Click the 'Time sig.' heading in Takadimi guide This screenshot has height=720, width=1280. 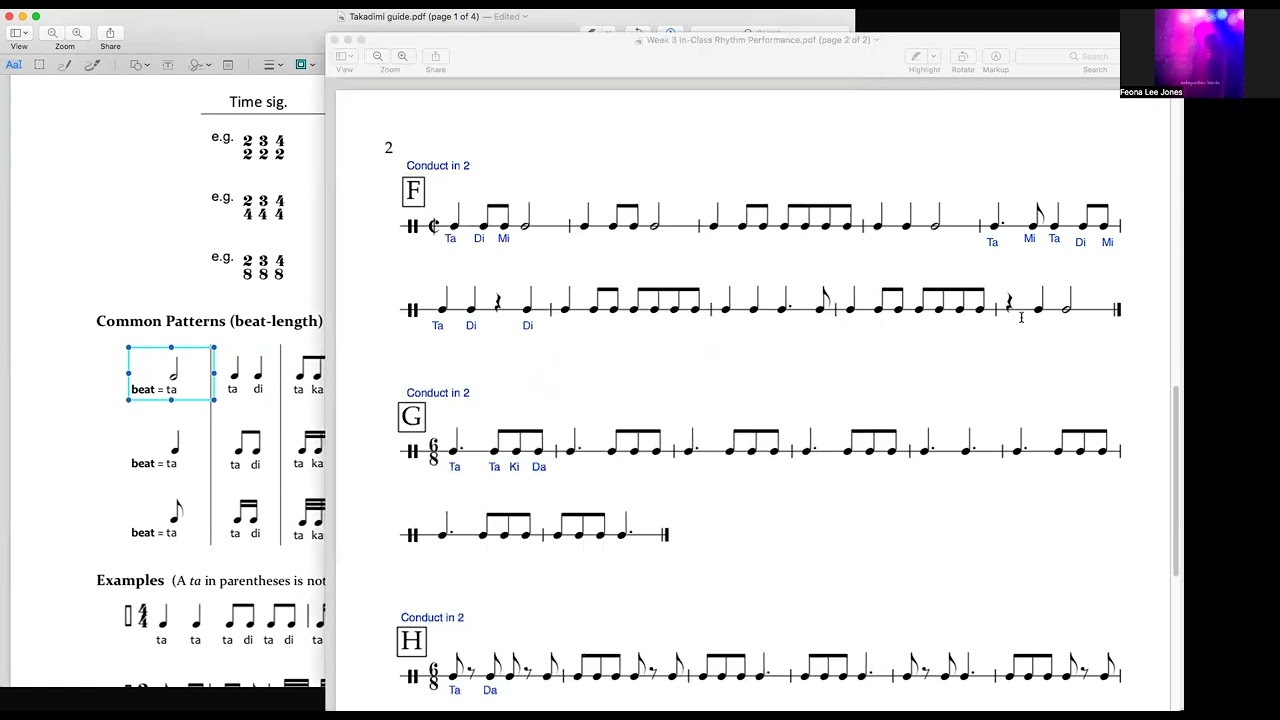coord(258,102)
